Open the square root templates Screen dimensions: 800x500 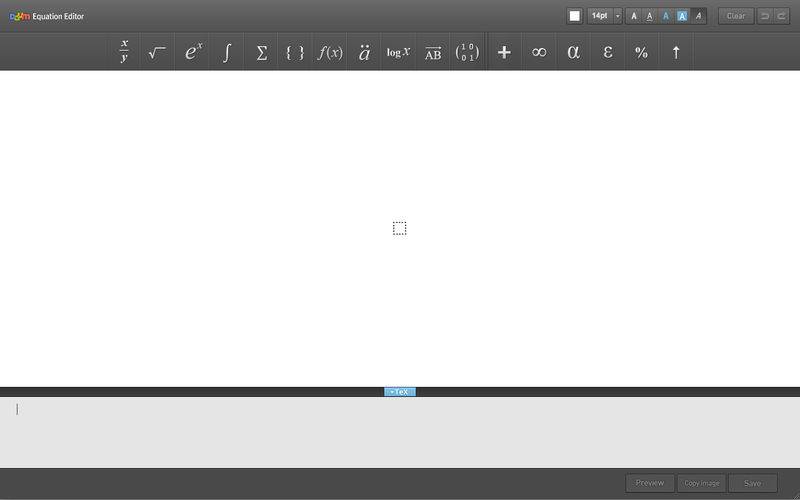point(157,52)
